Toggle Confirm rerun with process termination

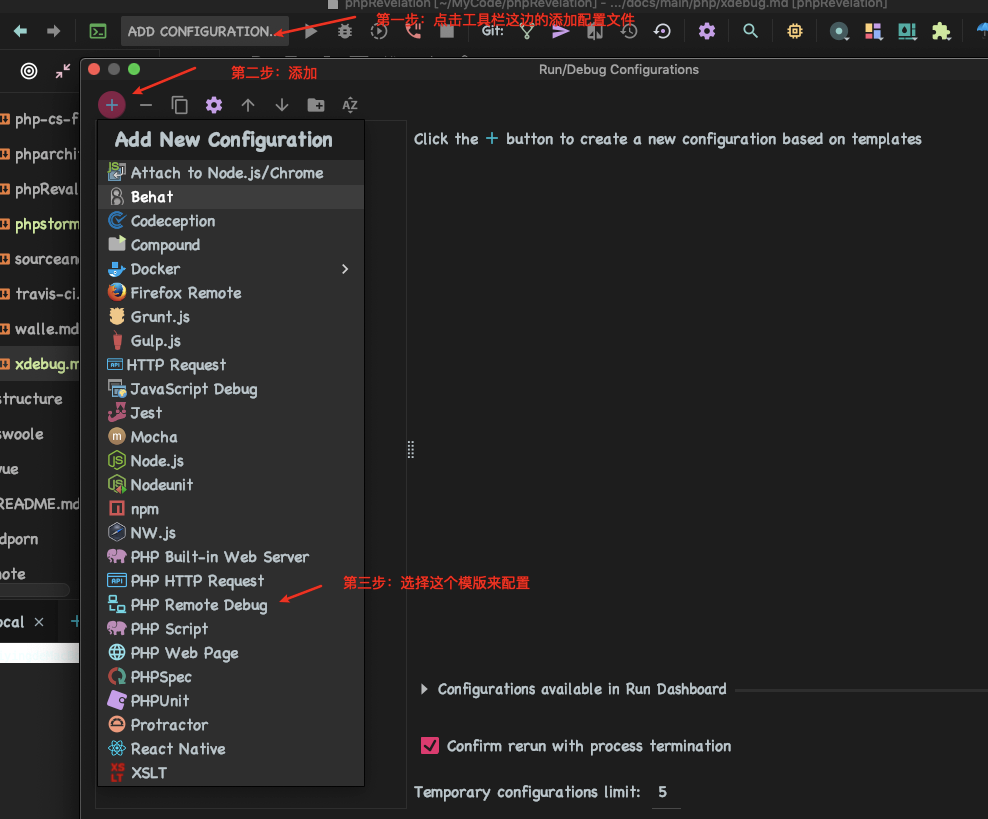pyautogui.click(x=431, y=746)
